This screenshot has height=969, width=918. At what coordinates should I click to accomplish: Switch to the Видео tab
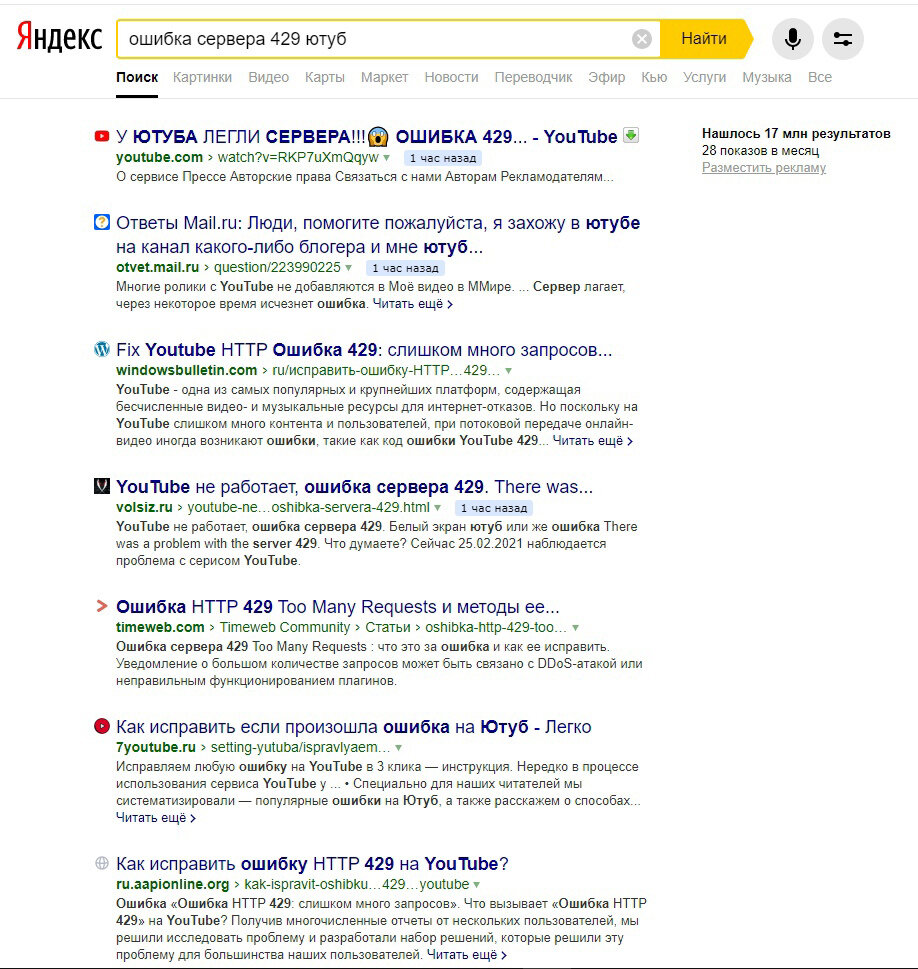pos(268,77)
